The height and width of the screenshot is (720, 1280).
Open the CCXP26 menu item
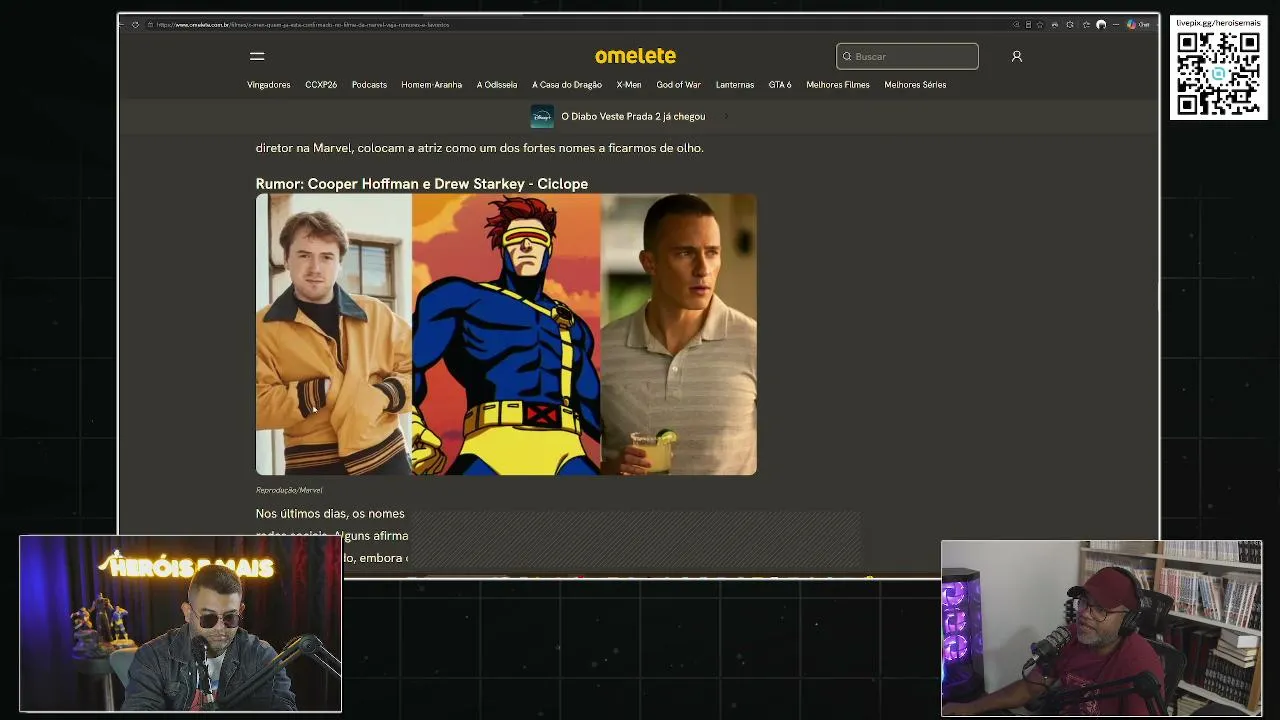point(321,85)
